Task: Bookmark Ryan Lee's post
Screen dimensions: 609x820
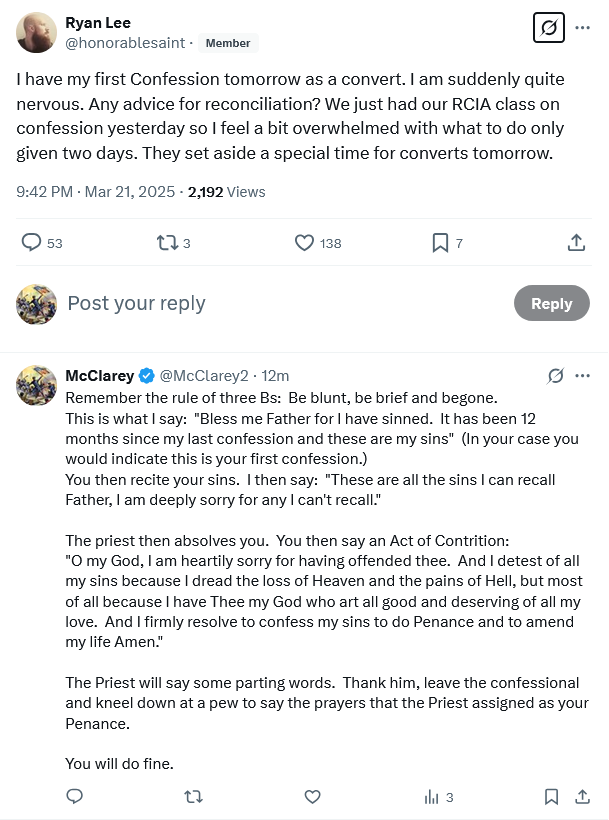Action: tap(440, 243)
